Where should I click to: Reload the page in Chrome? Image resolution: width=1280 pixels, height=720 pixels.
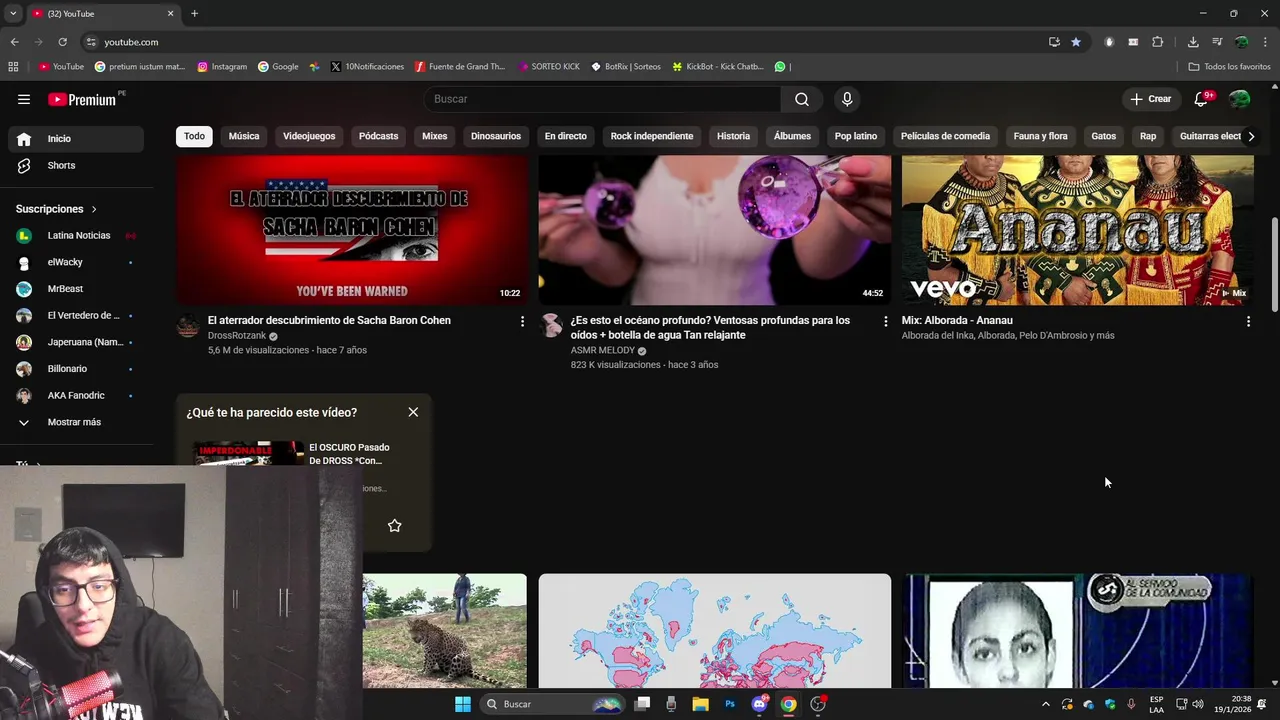[62, 42]
